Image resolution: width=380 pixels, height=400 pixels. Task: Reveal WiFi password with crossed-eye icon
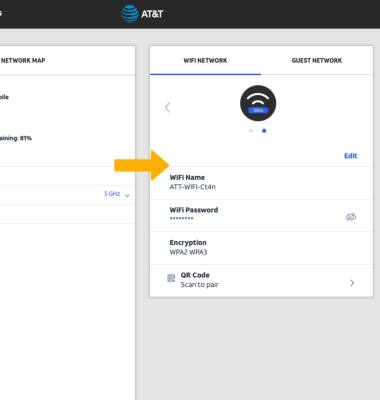click(x=351, y=217)
